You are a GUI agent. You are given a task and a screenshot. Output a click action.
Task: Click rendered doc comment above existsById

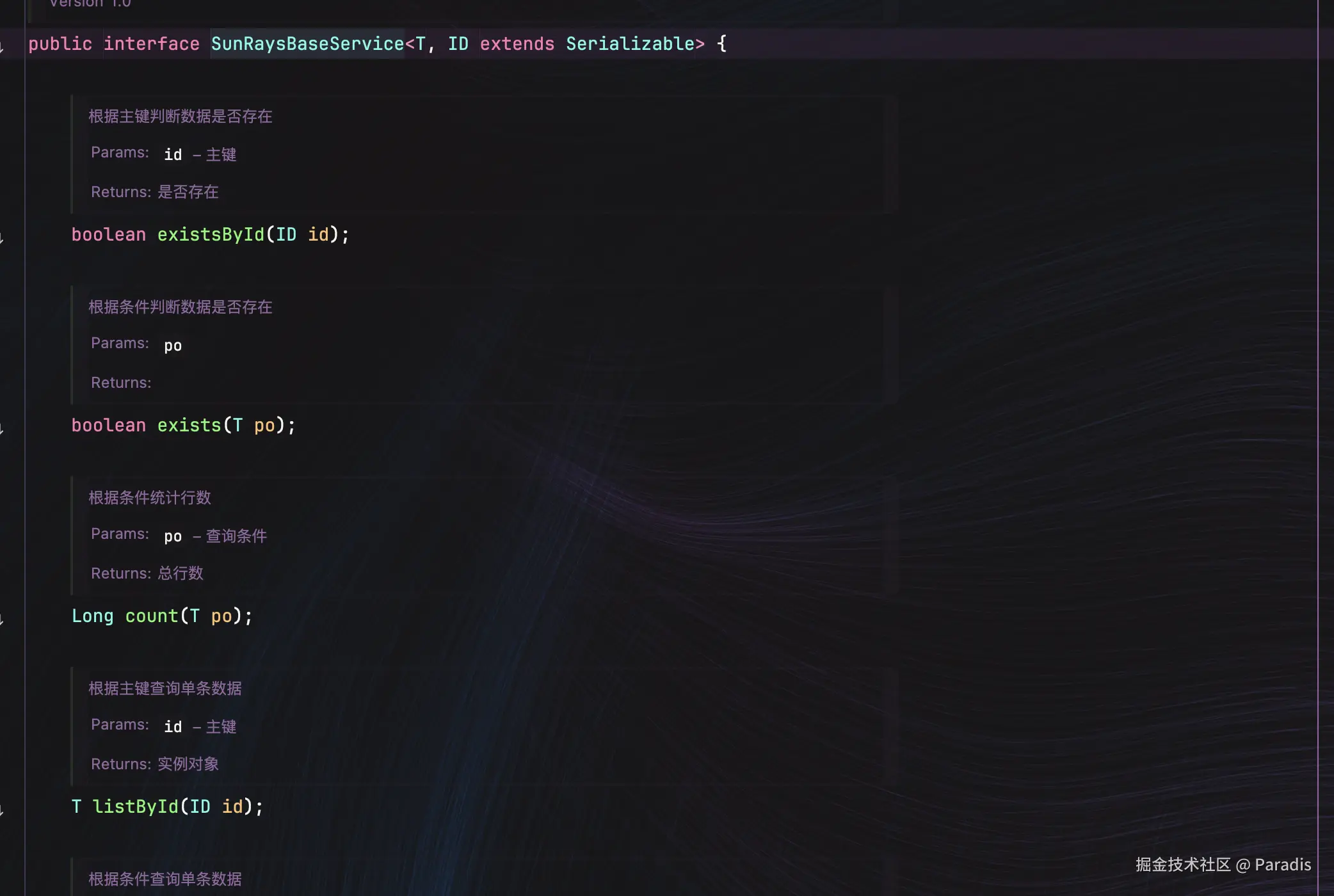(181, 116)
